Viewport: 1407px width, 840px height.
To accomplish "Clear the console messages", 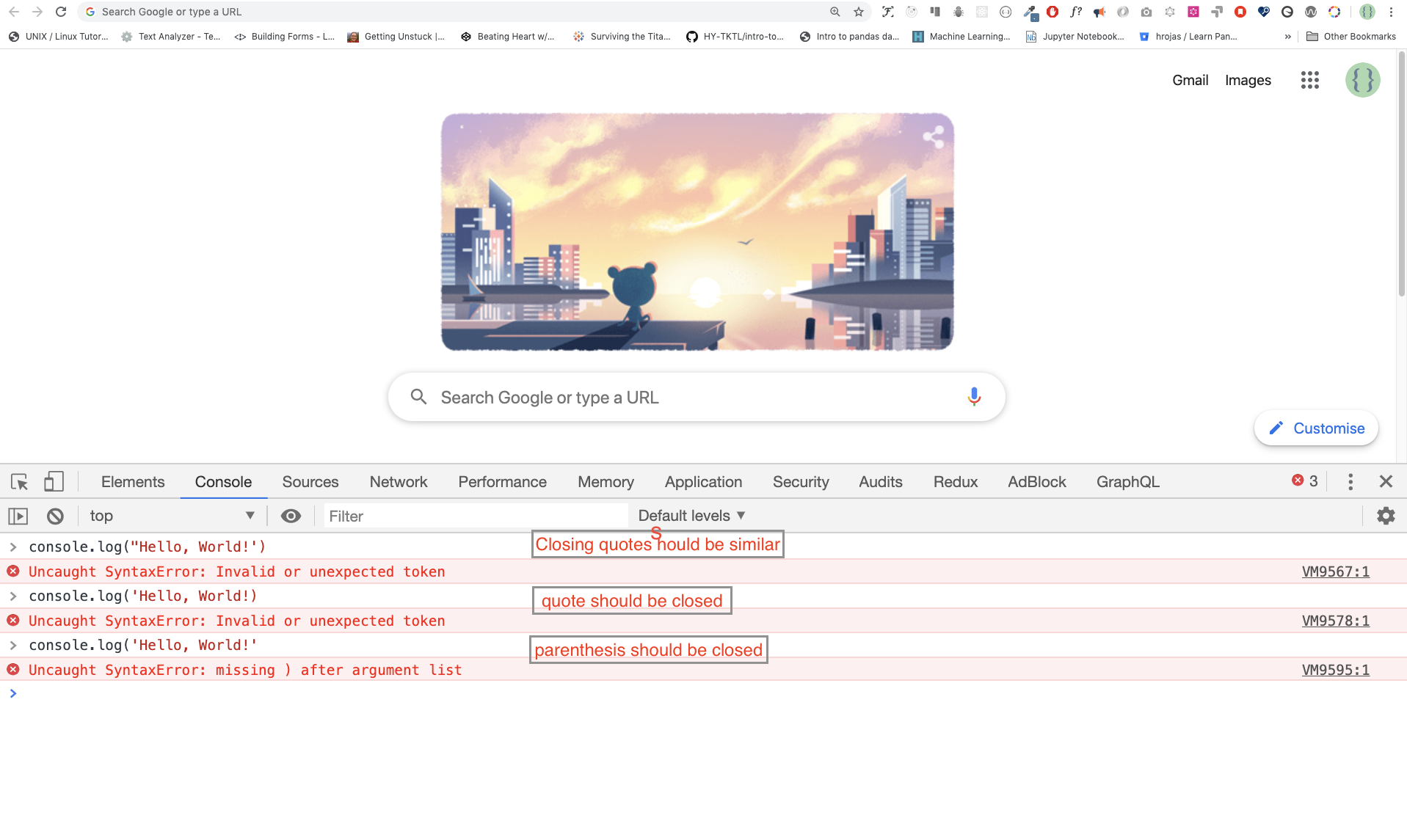I will pos(56,515).
